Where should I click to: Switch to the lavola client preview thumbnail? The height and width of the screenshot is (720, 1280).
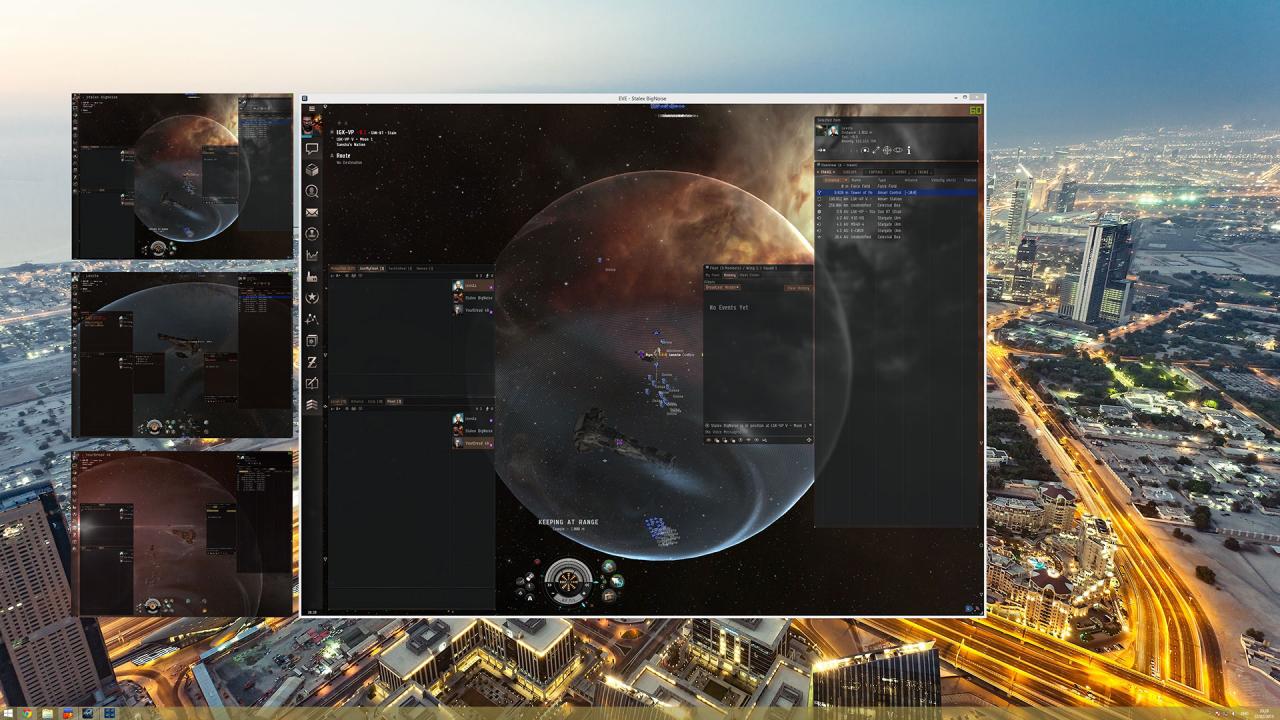tap(183, 355)
